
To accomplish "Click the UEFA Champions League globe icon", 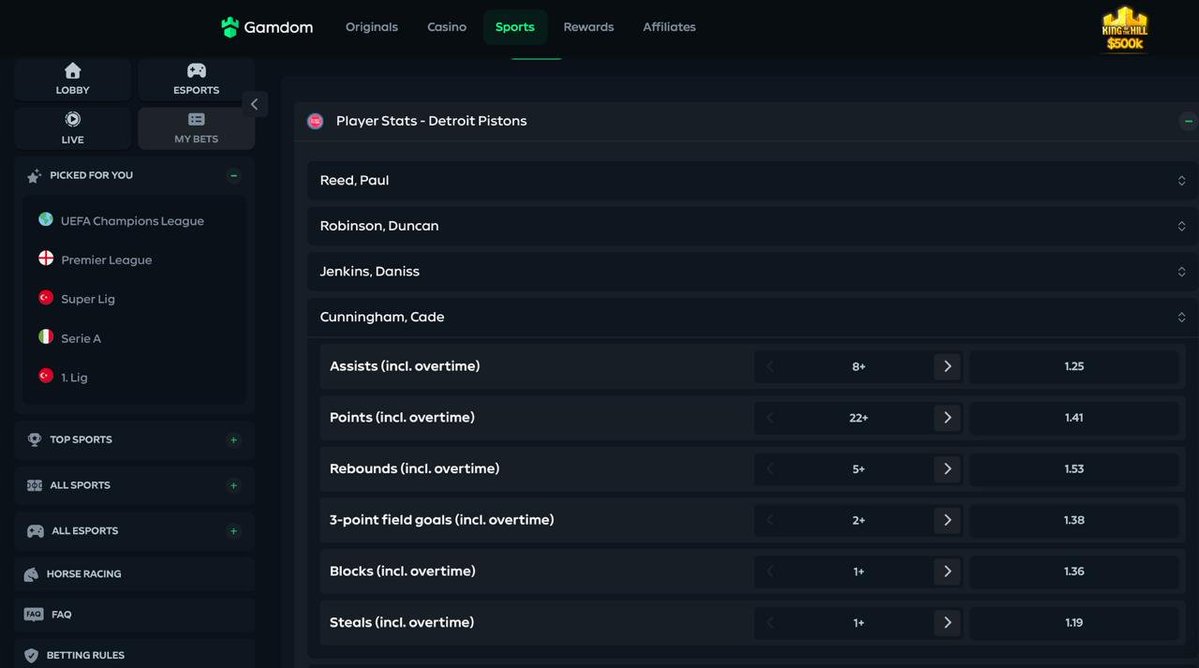I will click(46, 220).
